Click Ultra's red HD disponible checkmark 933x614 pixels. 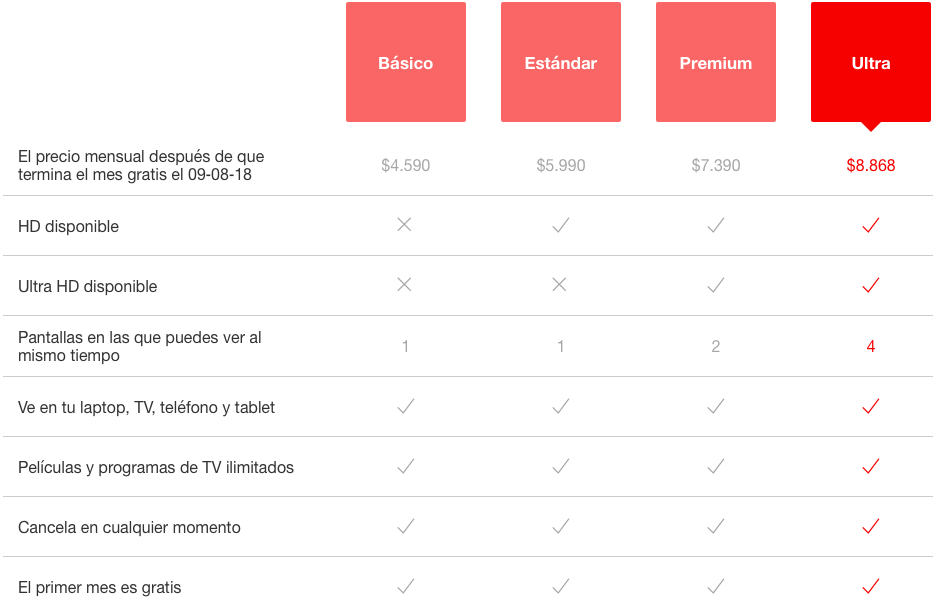tap(870, 226)
